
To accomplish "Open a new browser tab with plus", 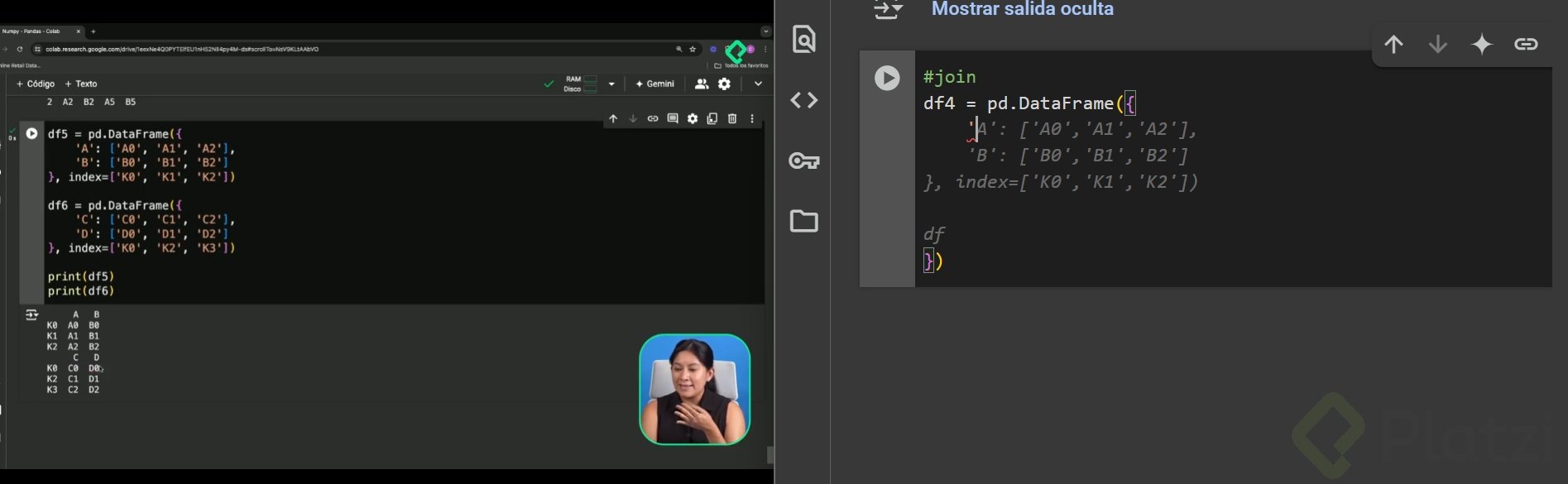I will tap(94, 31).
